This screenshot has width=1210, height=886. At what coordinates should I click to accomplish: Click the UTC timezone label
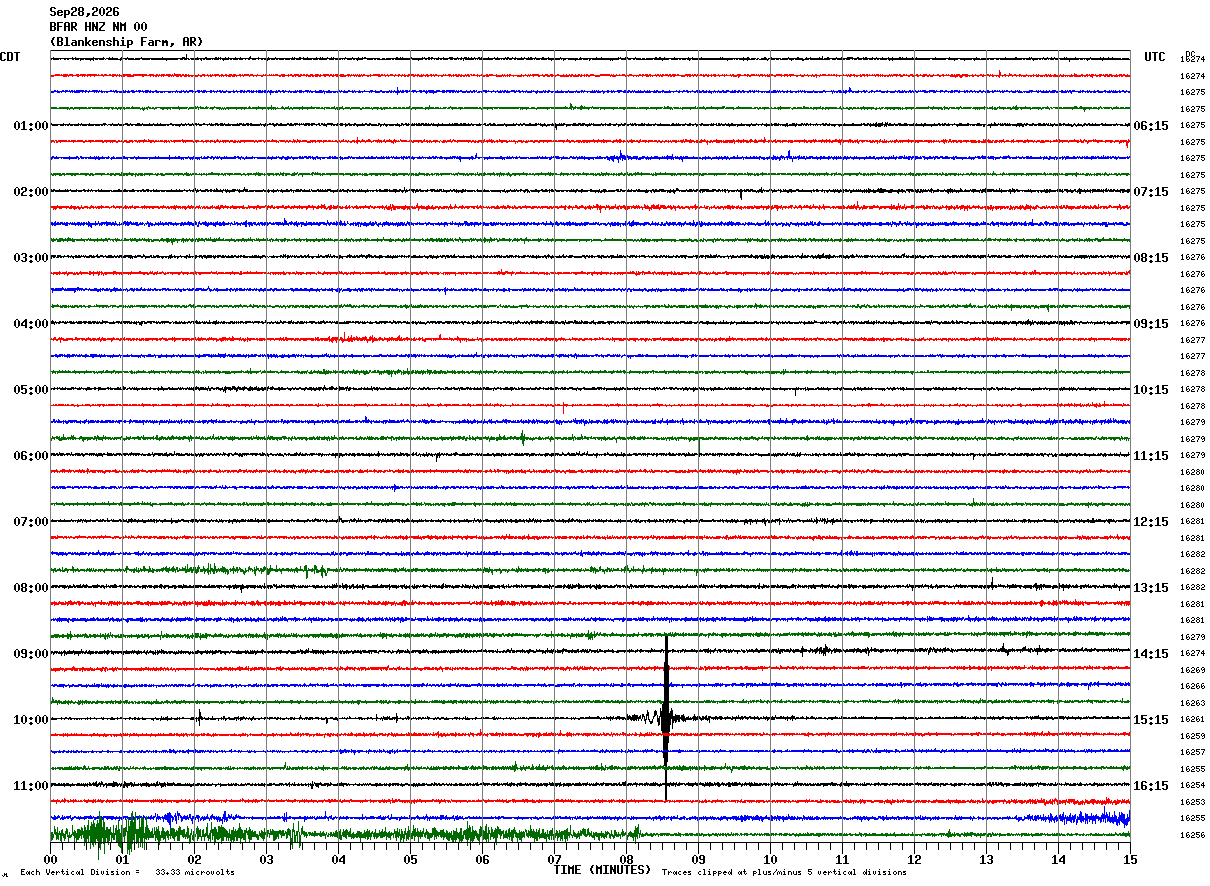click(1155, 57)
